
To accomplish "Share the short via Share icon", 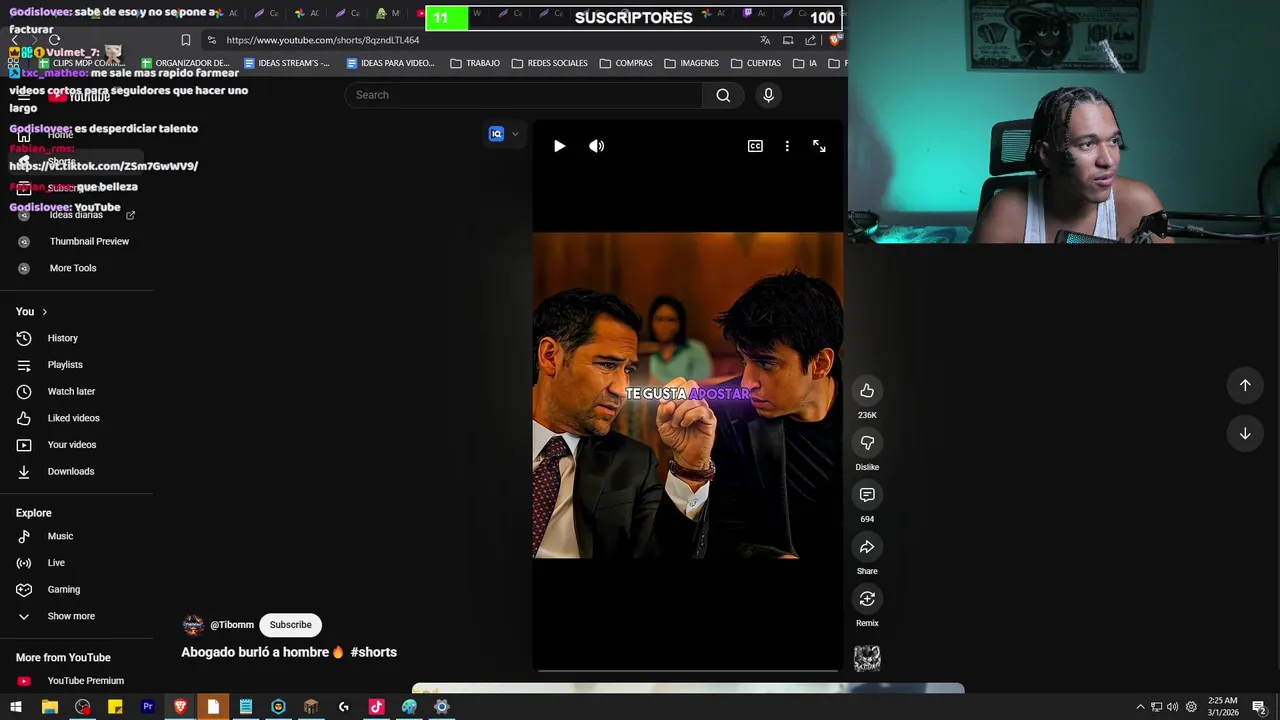I will coord(867,547).
